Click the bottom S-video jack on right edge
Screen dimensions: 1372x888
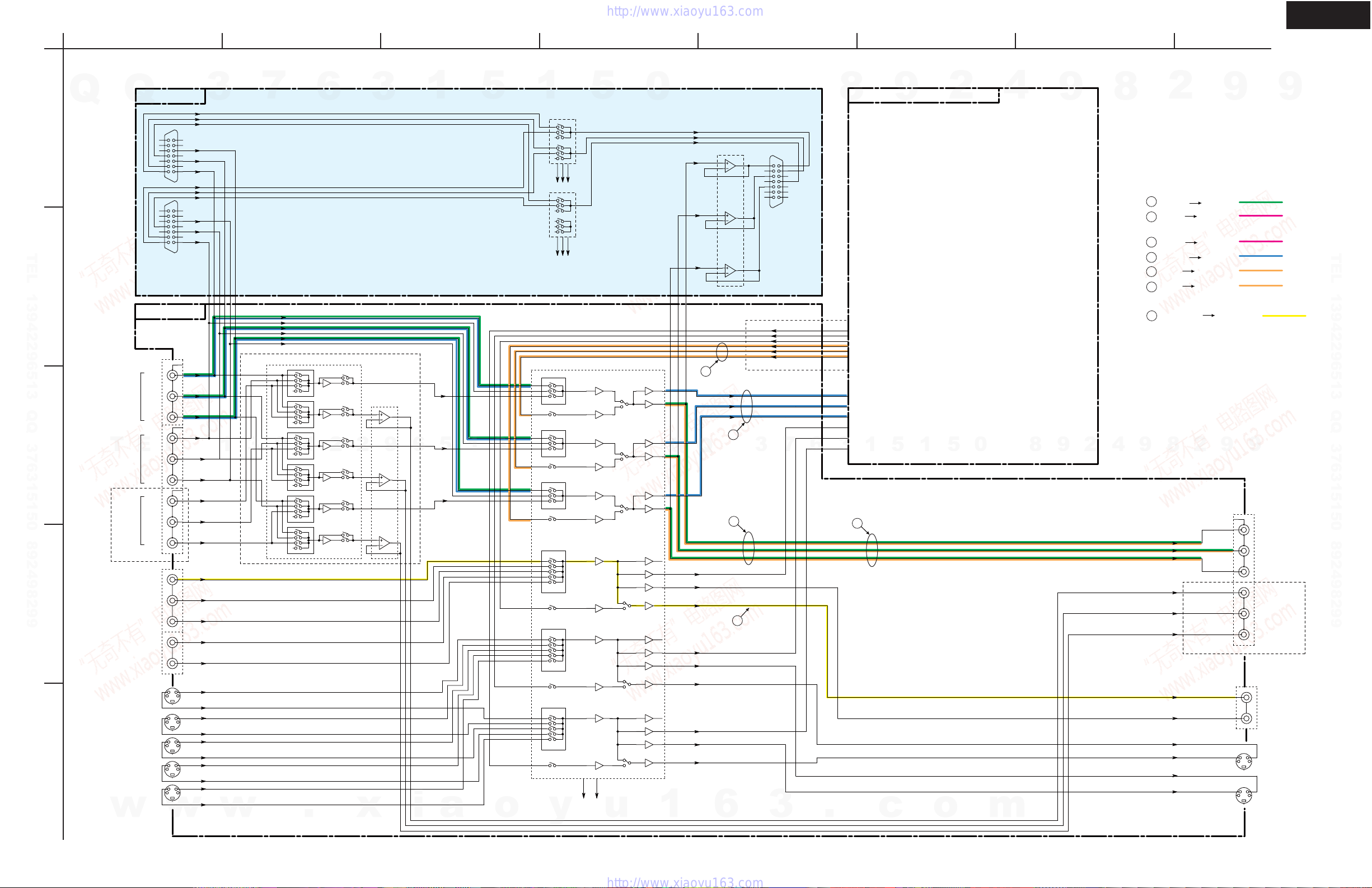[1244, 795]
